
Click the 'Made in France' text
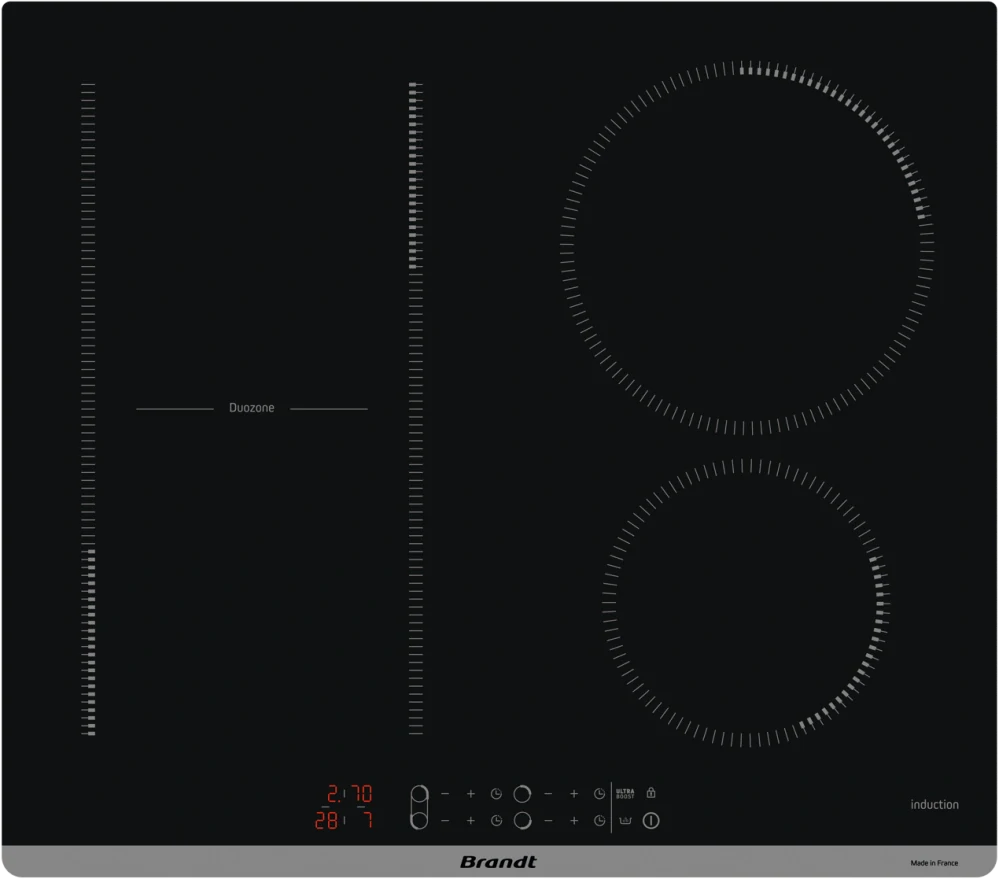934,863
